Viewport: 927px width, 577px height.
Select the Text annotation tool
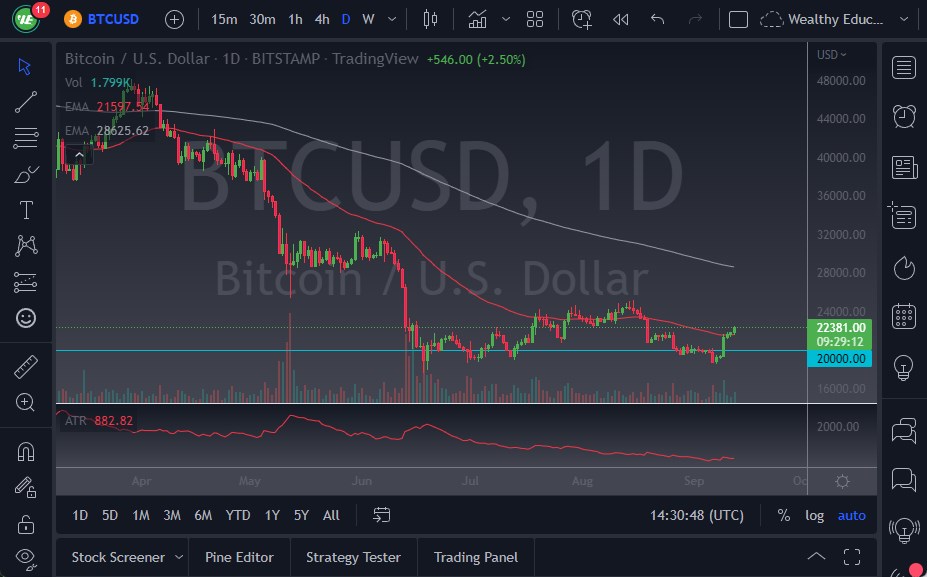(25, 209)
